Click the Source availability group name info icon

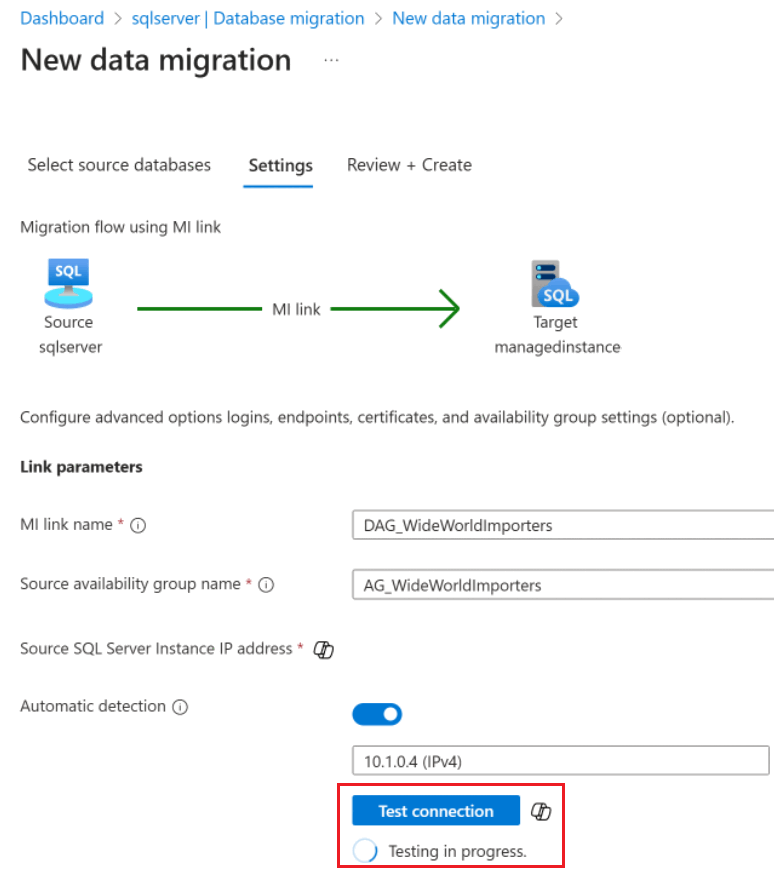click(x=265, y=585)
